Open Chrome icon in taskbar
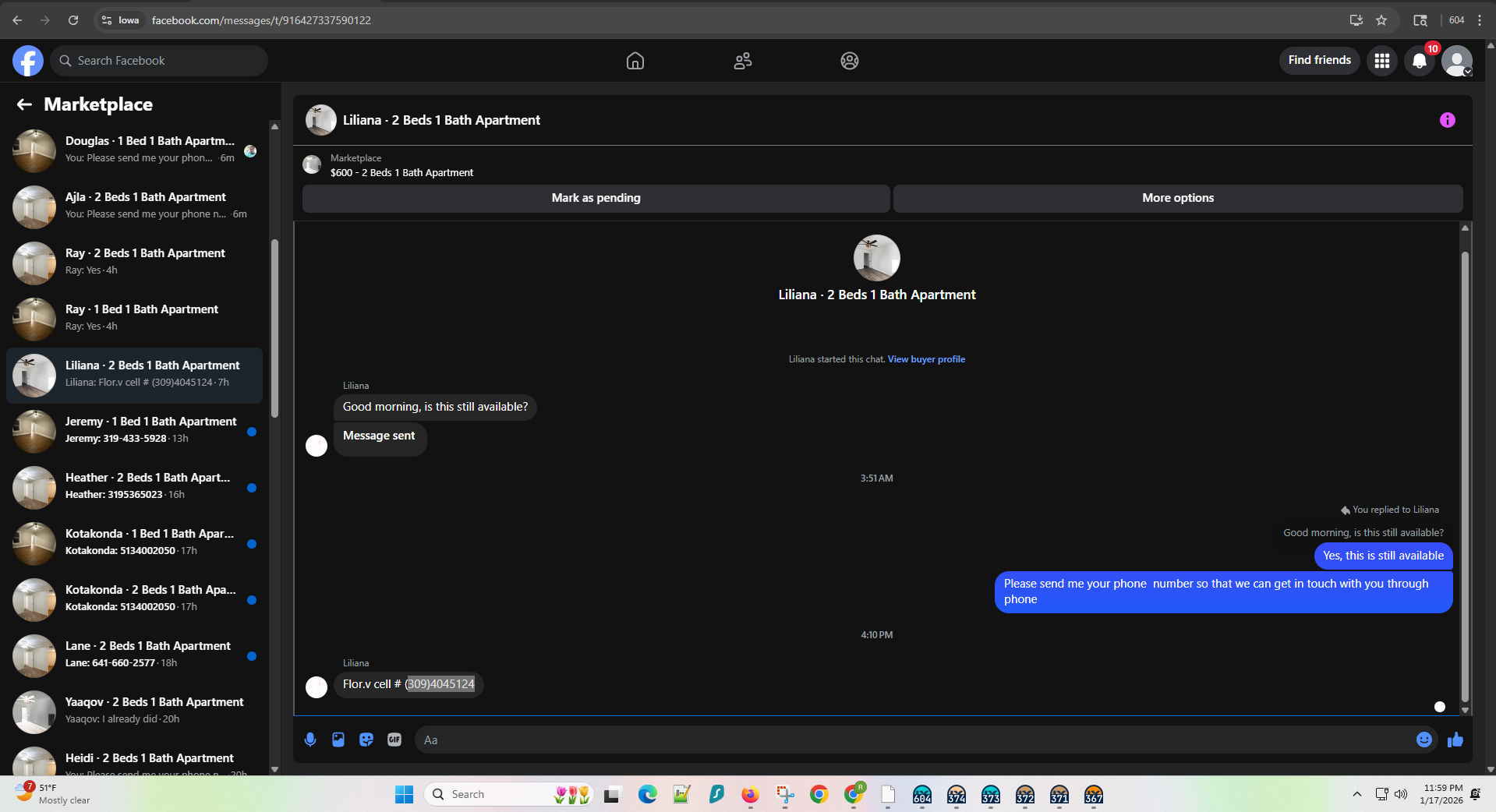 pyautogui.click(x=819, y=794)
